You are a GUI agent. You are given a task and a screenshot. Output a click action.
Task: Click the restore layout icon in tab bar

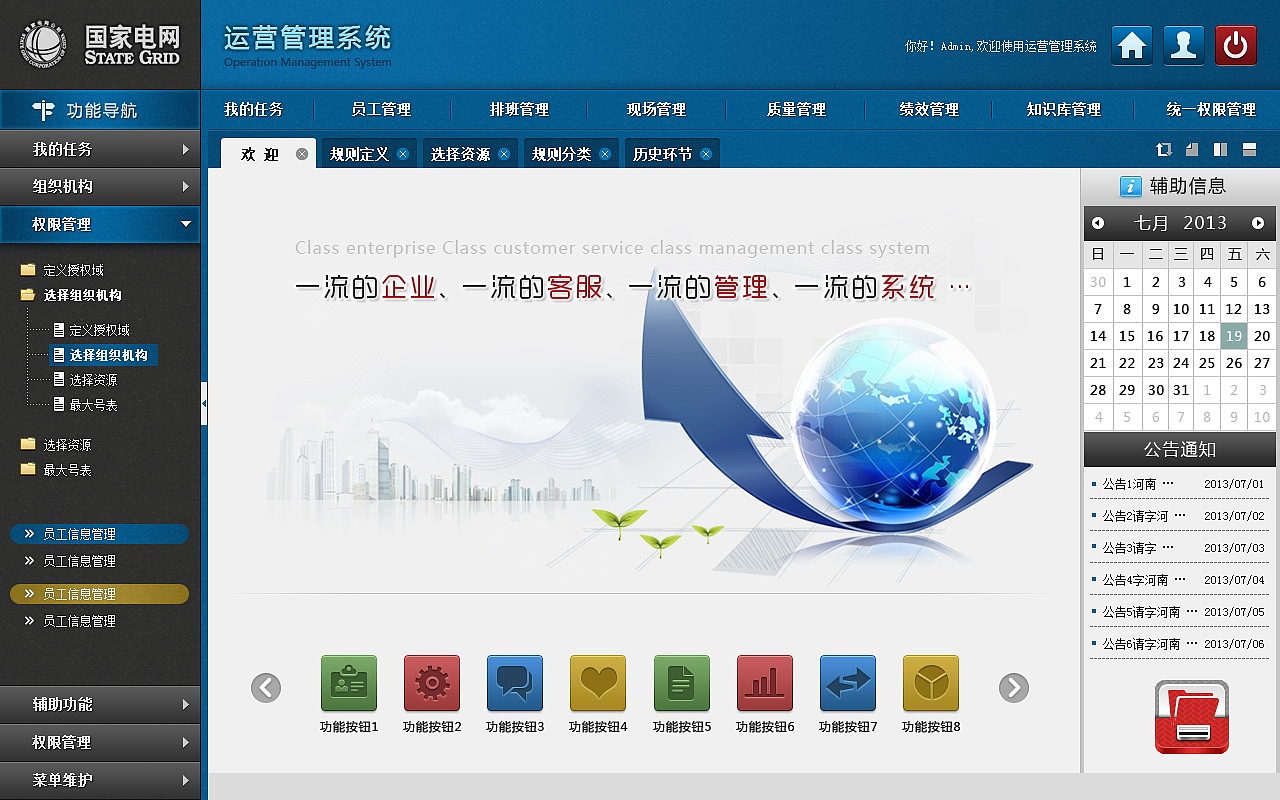pos(1163,150)
